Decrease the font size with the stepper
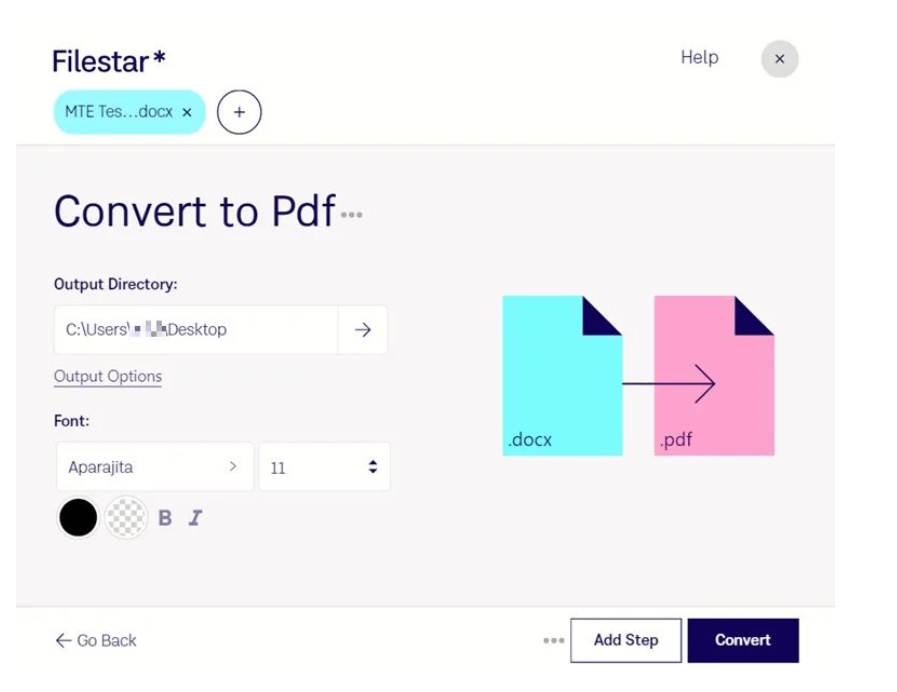Screen dimensions: 897x692 click(x=372, y=472)
